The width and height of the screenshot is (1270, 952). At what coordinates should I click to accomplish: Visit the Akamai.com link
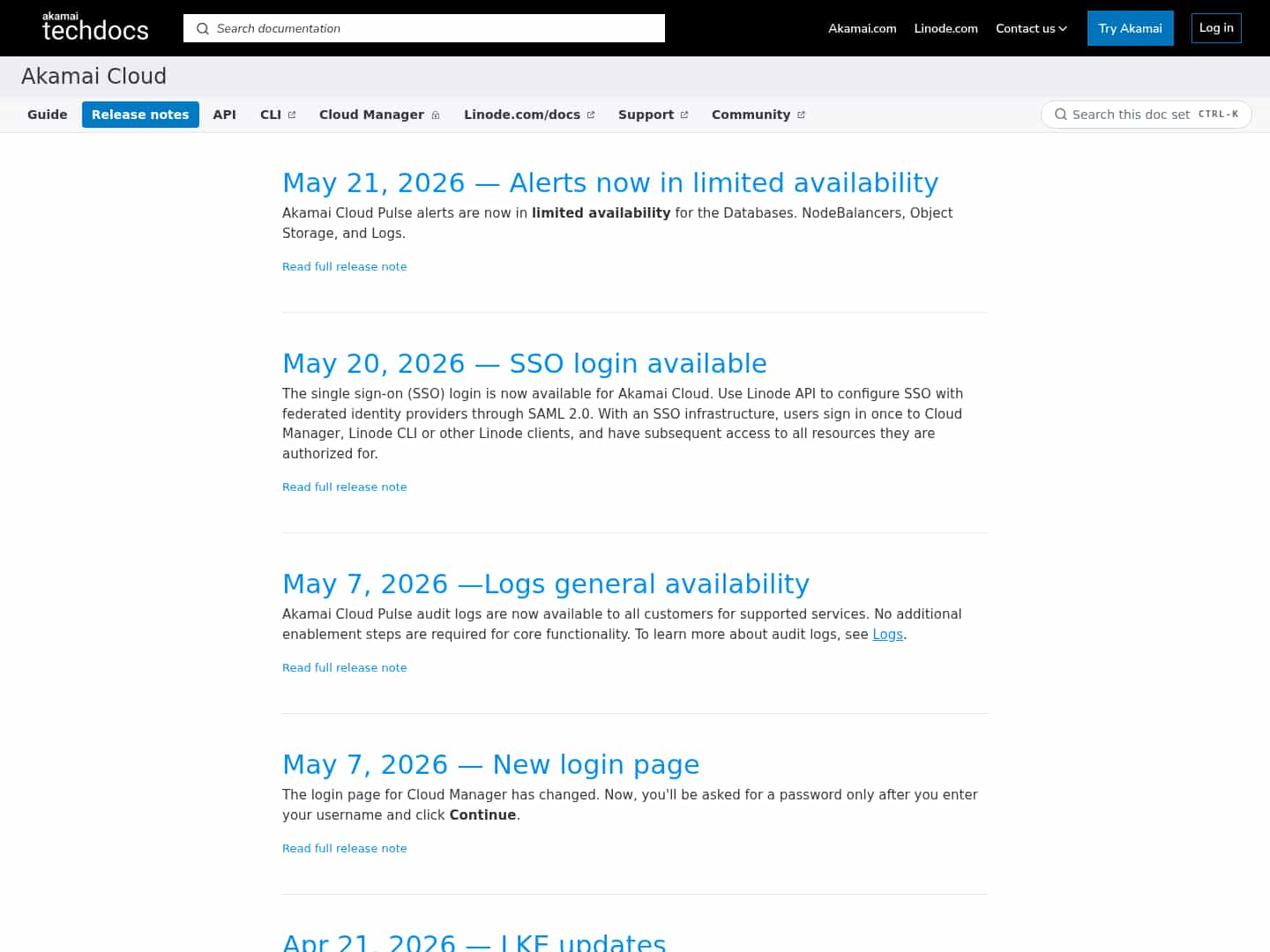pyautogui.click(x=863, y=28)
